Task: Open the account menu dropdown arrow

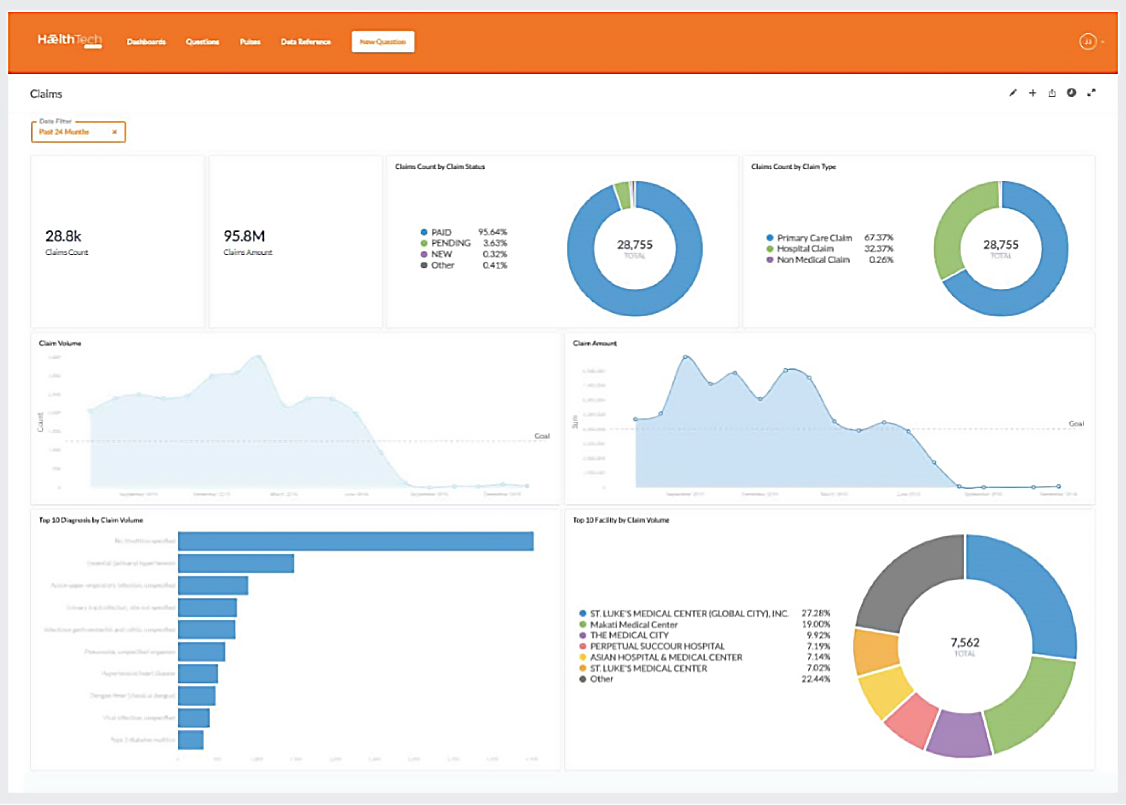Action: coord(1102,43)
